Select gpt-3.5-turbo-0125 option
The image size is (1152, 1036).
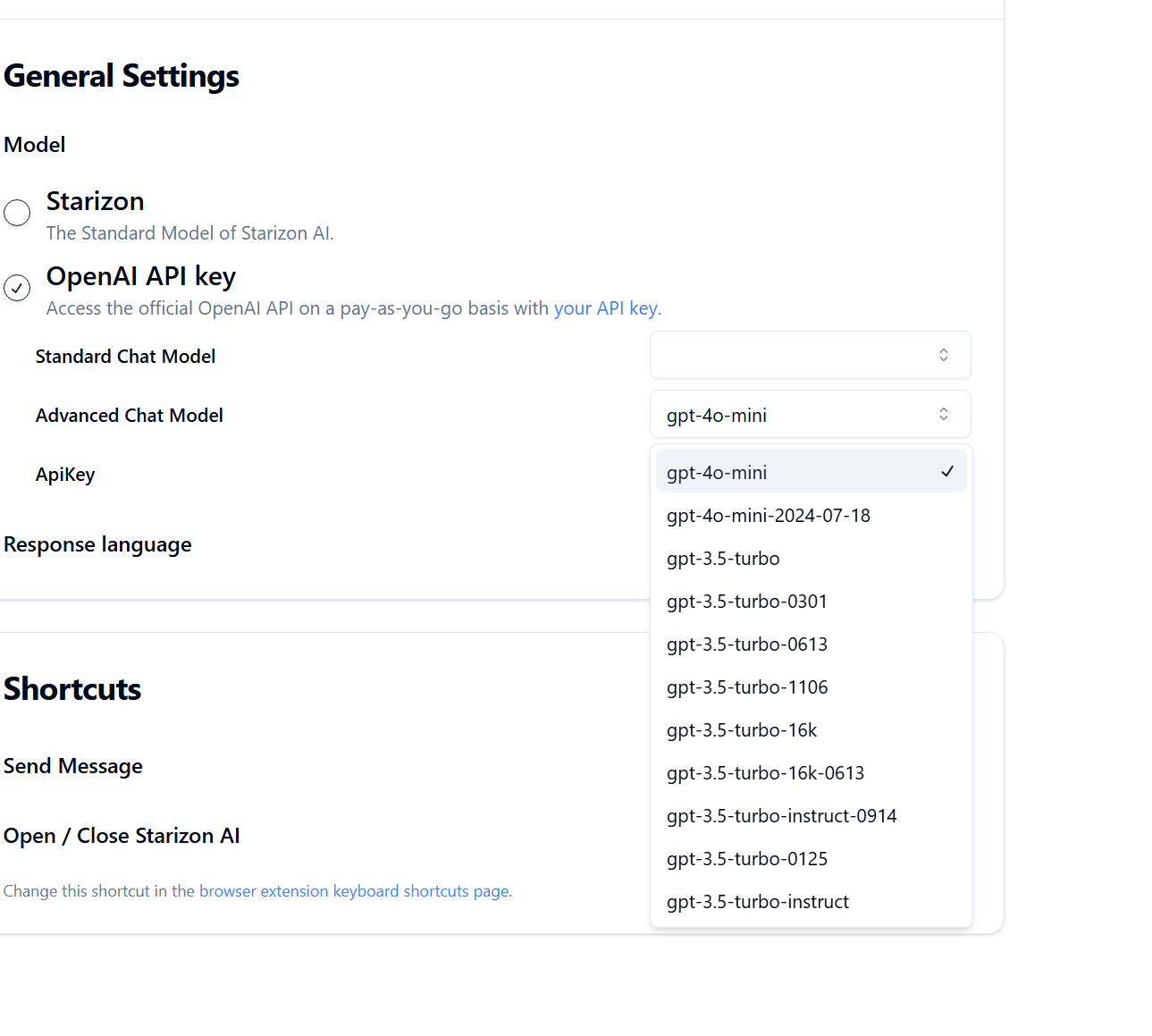tap(811, 858)
